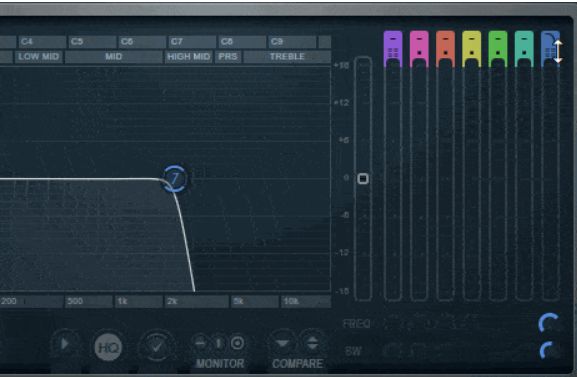Viewport: 577px width, 377px height.
Task: Select the circle monitor mode icon
Action: point(237,343)
